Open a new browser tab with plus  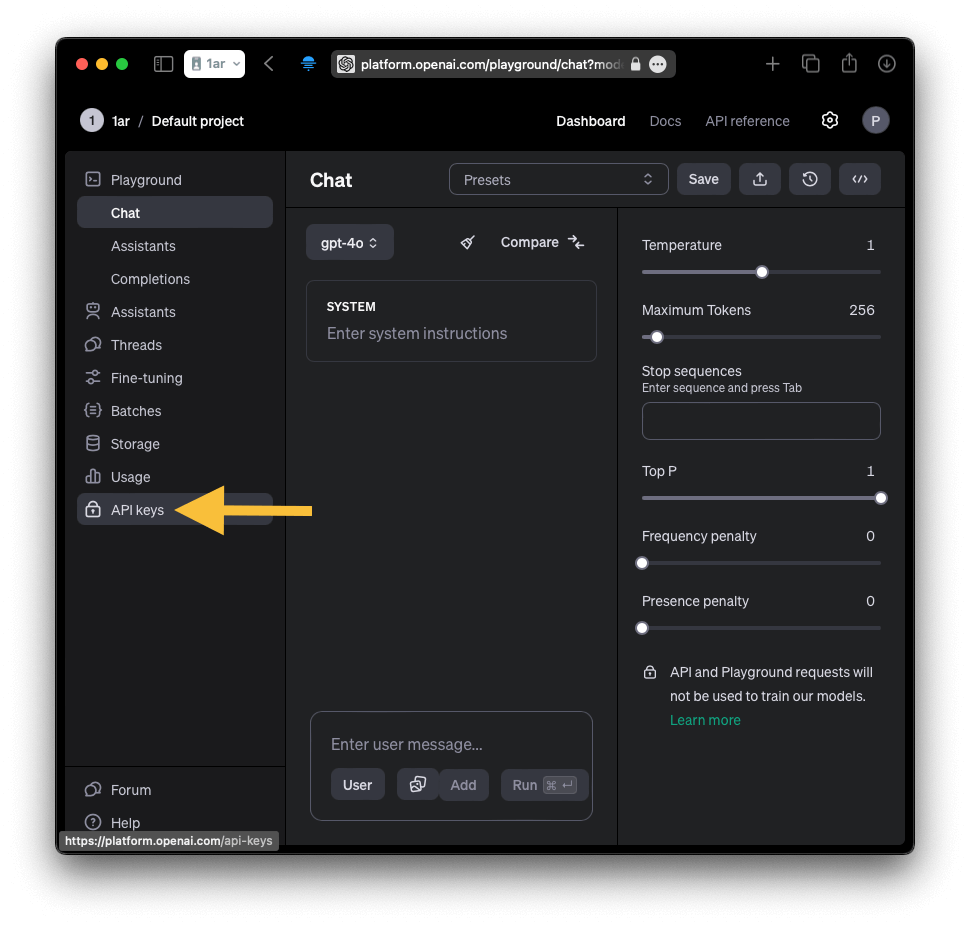[773, 64]
